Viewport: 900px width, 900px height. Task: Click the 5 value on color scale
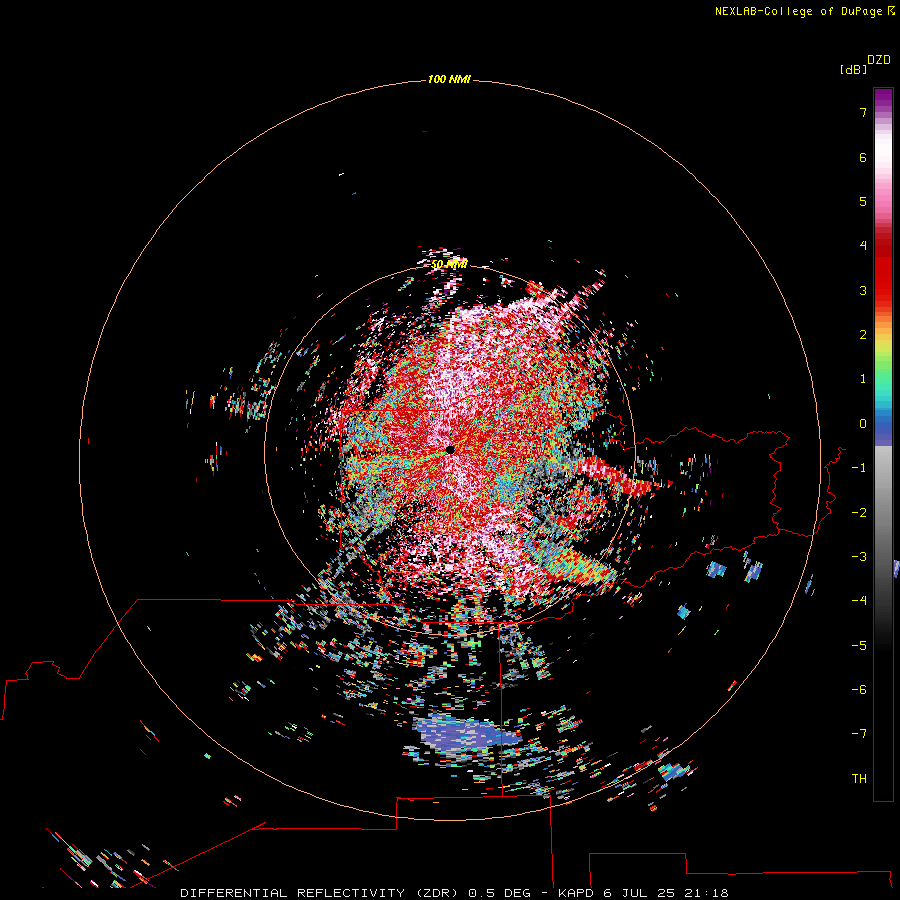[863, 201]
